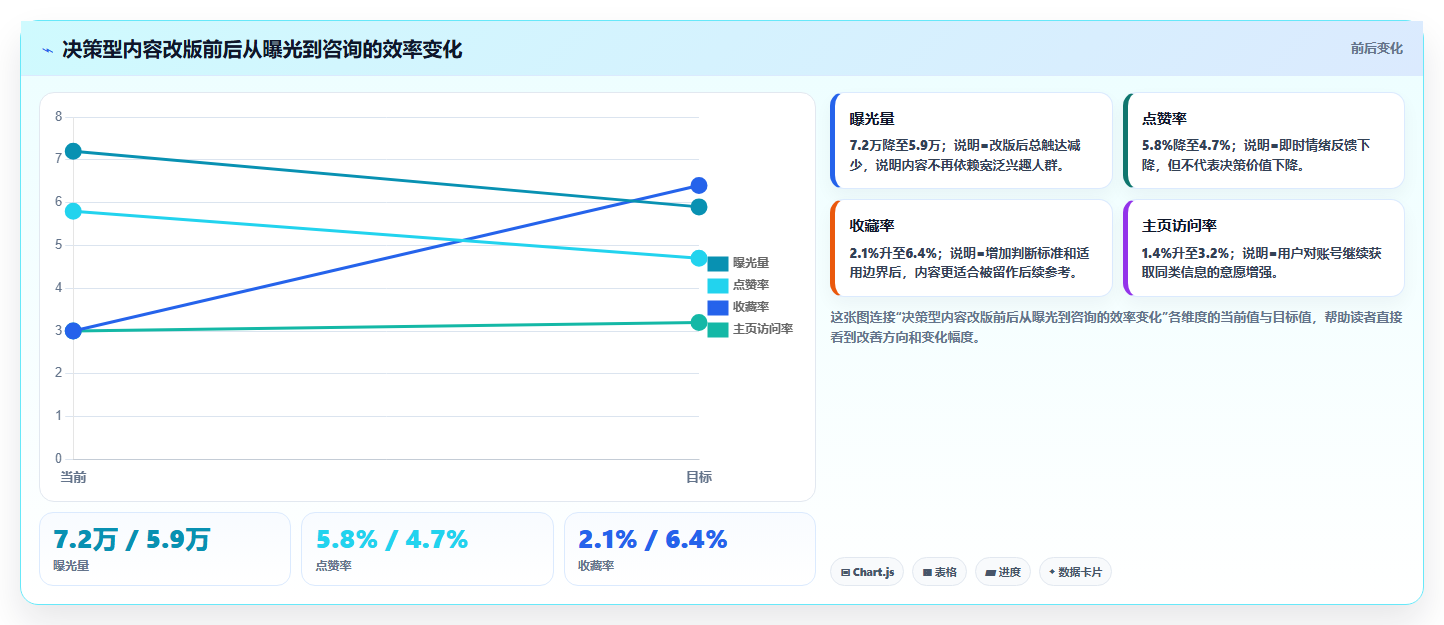Toggle 主页访问率 legend color swatch

pos(718,329)
